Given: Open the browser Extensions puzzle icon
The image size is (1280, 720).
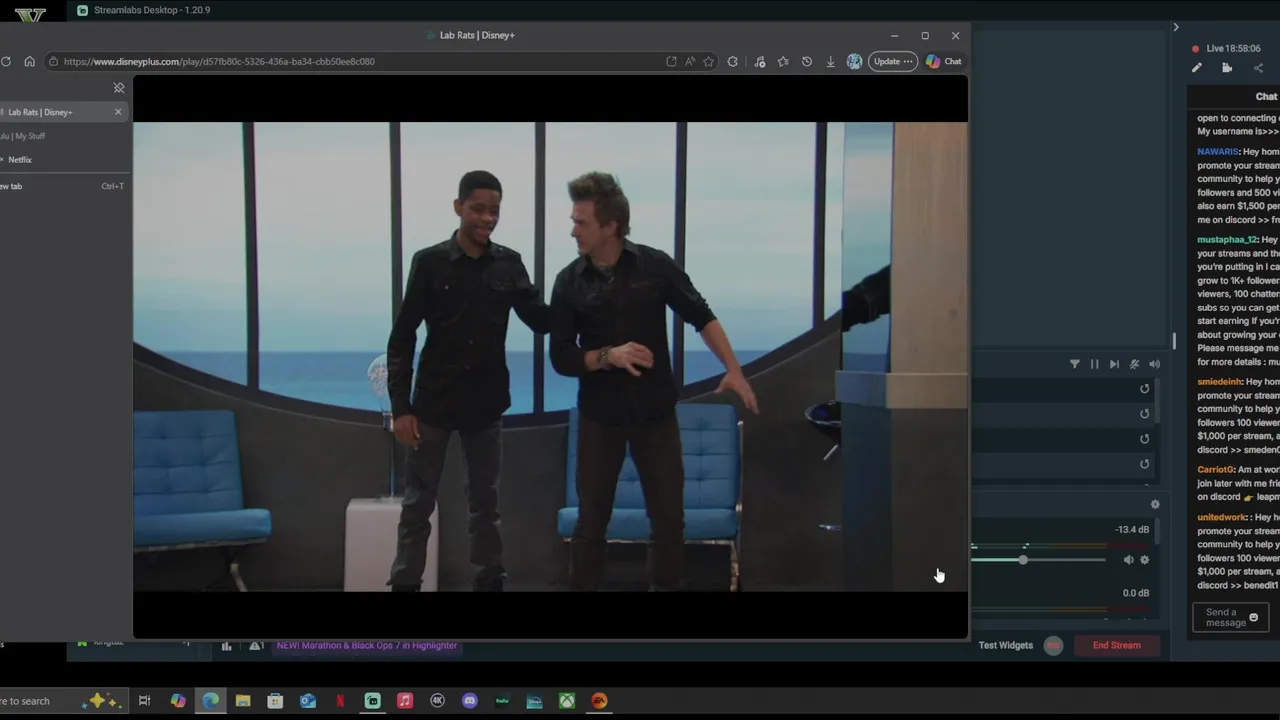Looking at the screenshot, I should coord(733,61).
